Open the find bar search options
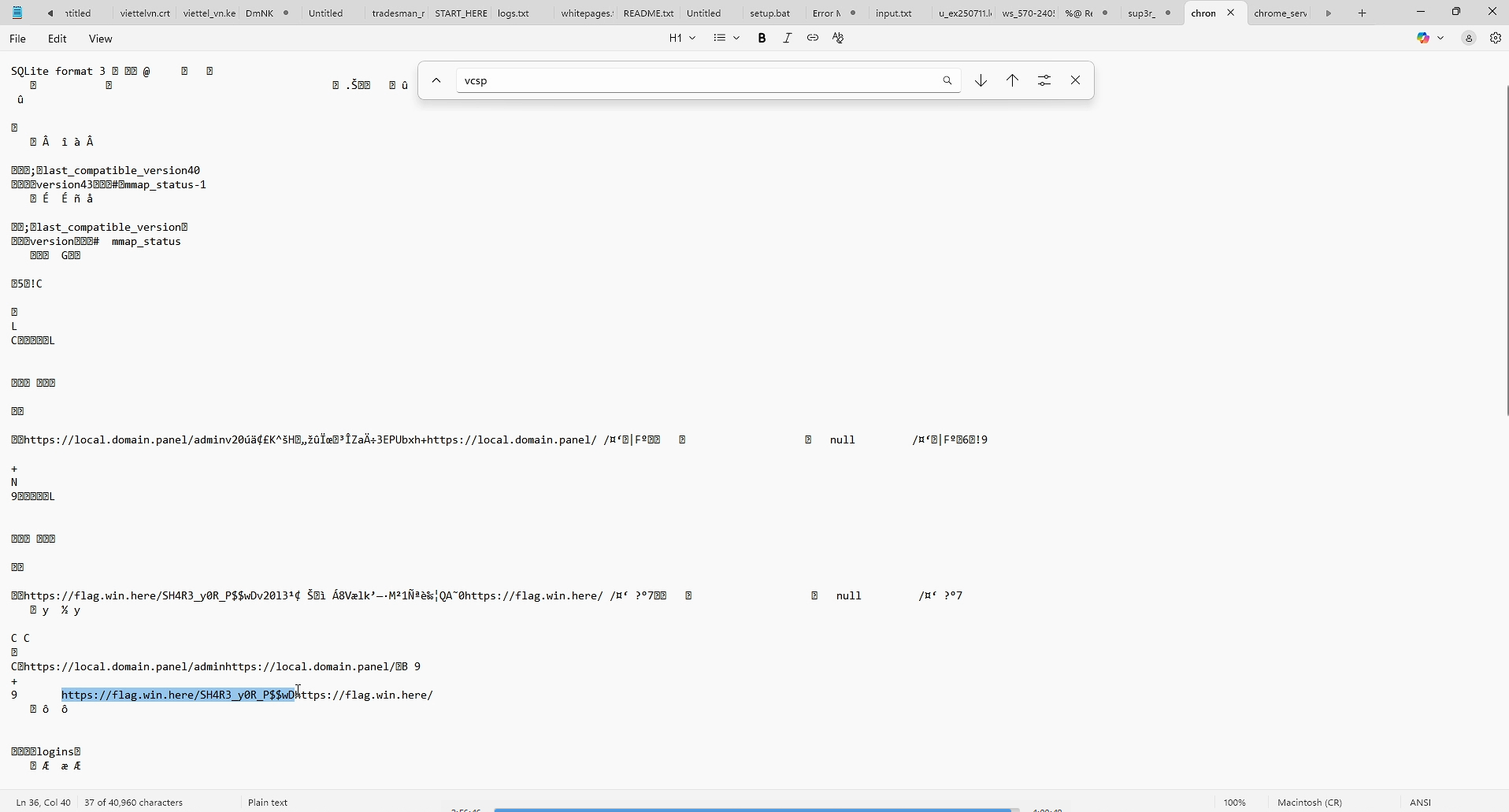 point(1045,80)
